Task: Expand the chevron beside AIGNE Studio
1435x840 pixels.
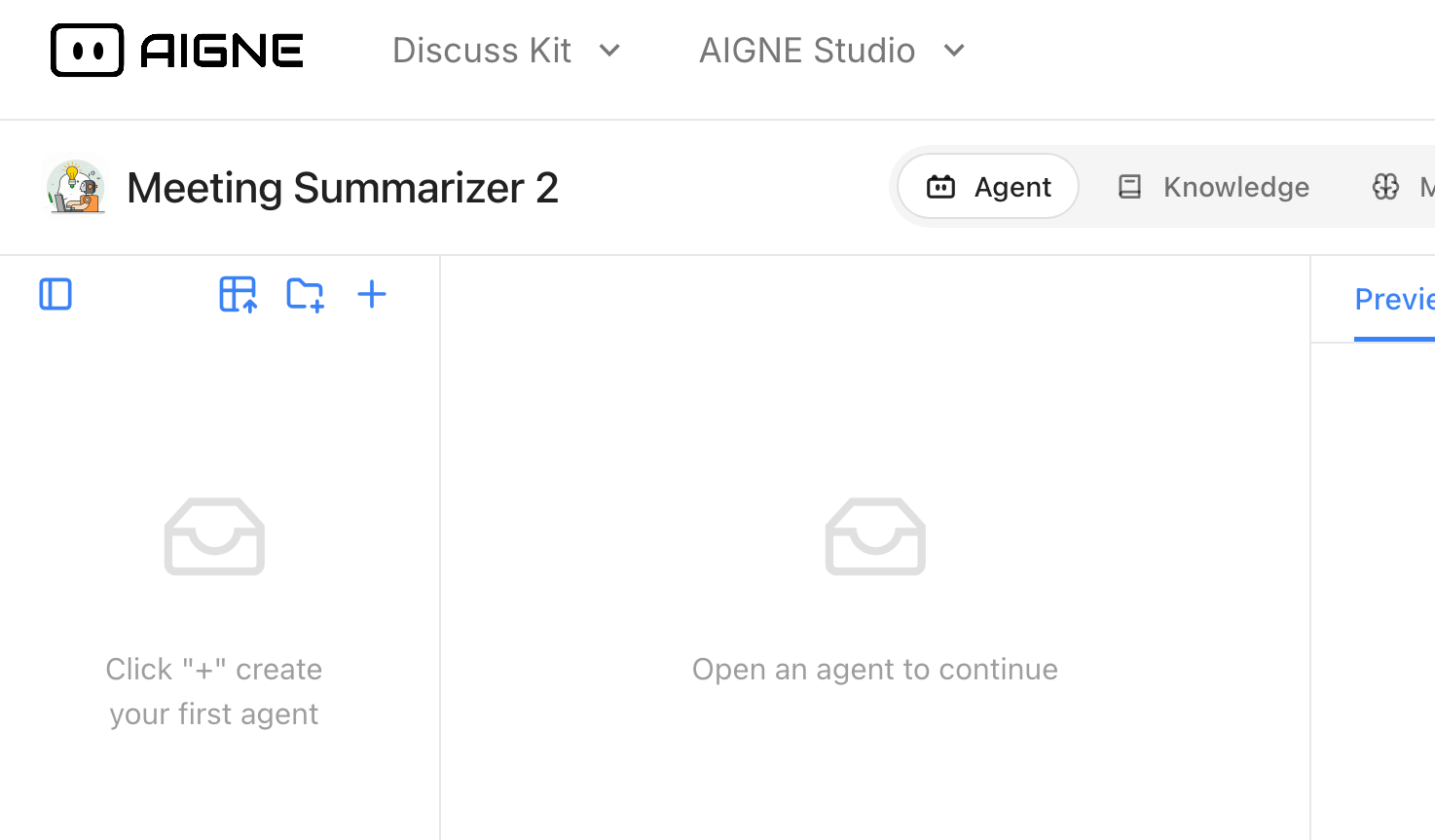Action: pyautogui.click(x=954, y=51)
